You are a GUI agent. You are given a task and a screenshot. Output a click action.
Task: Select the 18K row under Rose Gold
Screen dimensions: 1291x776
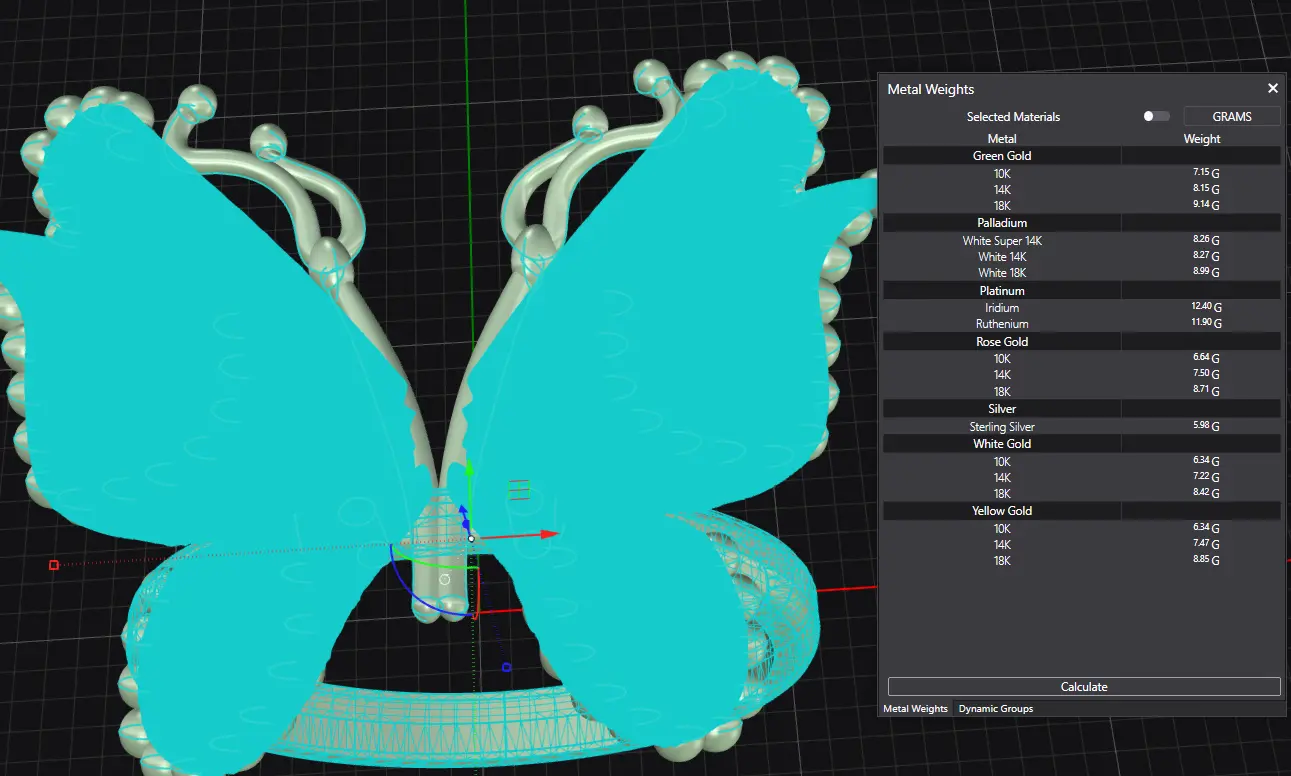click(1082, 391)
